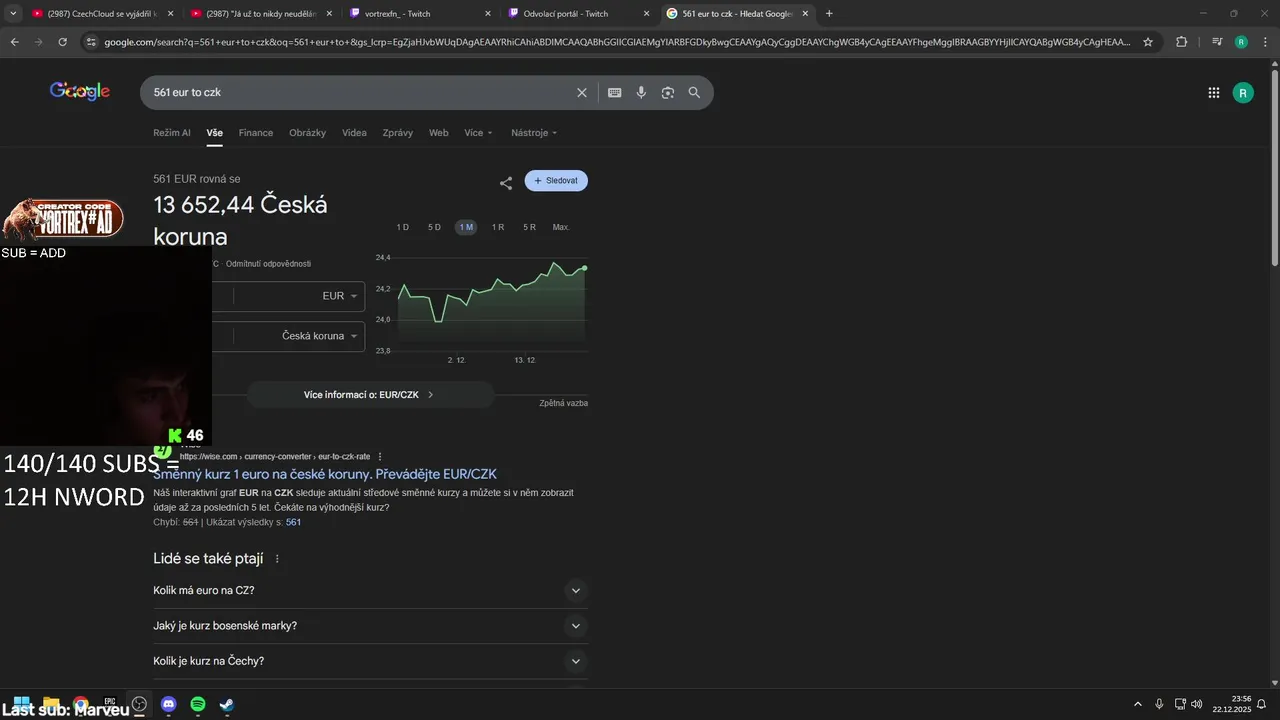The image size is (1280, 720).
Task: Open the media control icon in toolbar
Action: coord(1216,42)
